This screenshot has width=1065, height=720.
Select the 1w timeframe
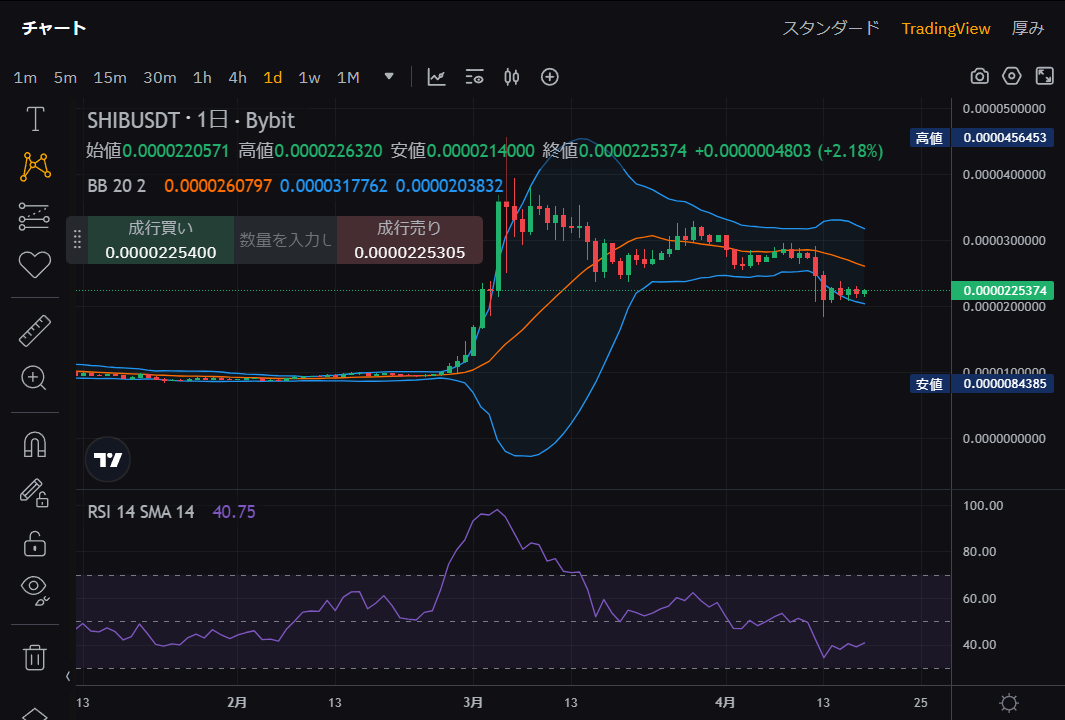click(309, 77)
